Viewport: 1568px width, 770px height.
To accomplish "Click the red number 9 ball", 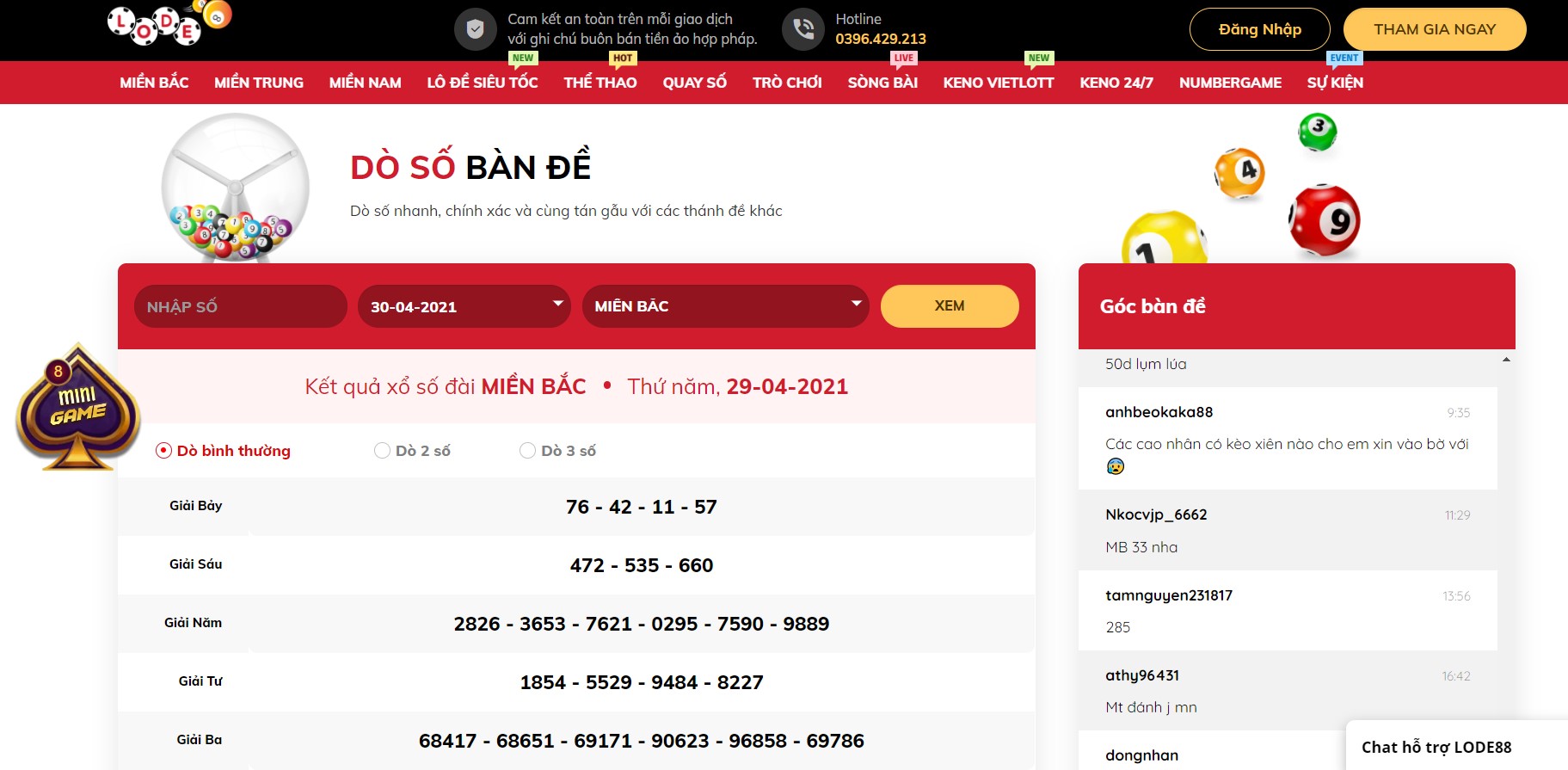I will [1325, 220].
